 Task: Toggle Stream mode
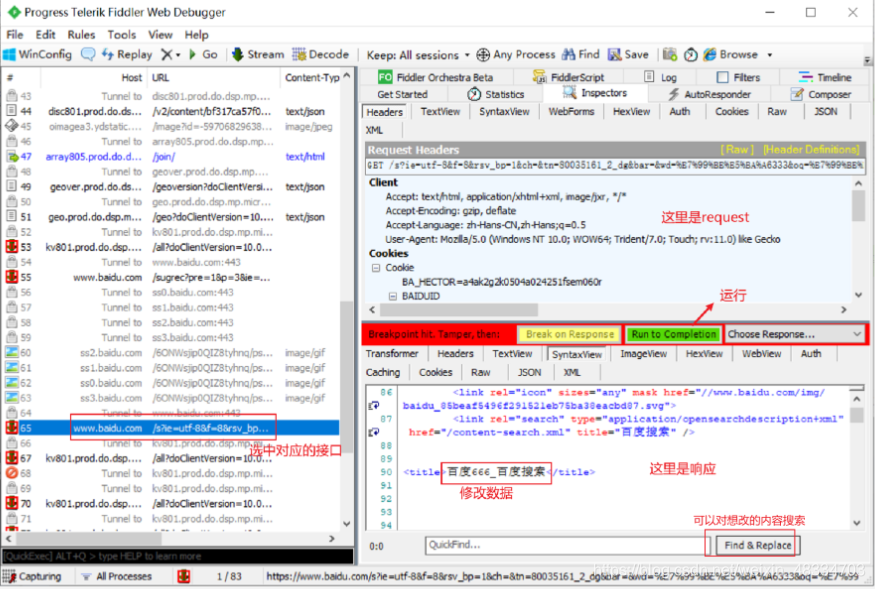(x=258, y=54)
